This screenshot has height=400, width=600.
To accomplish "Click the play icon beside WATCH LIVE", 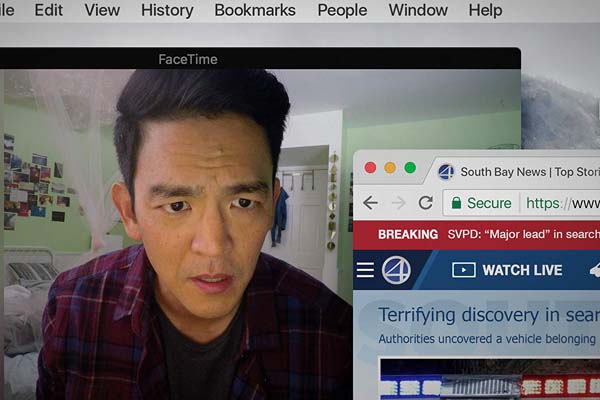I will tap(463, 270).
